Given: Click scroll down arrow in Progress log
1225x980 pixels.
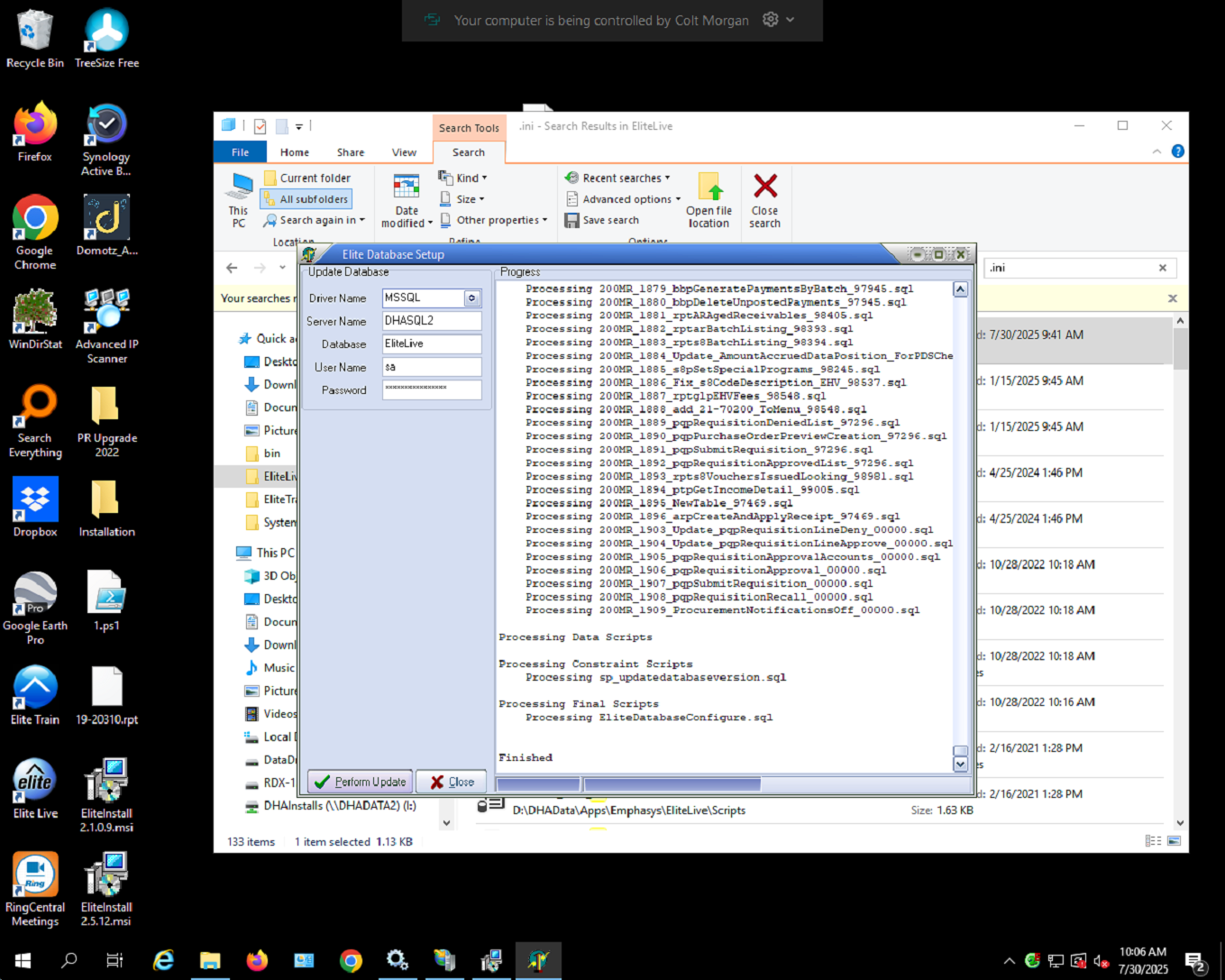Looking at the screenshot, I should pos(960,764).
